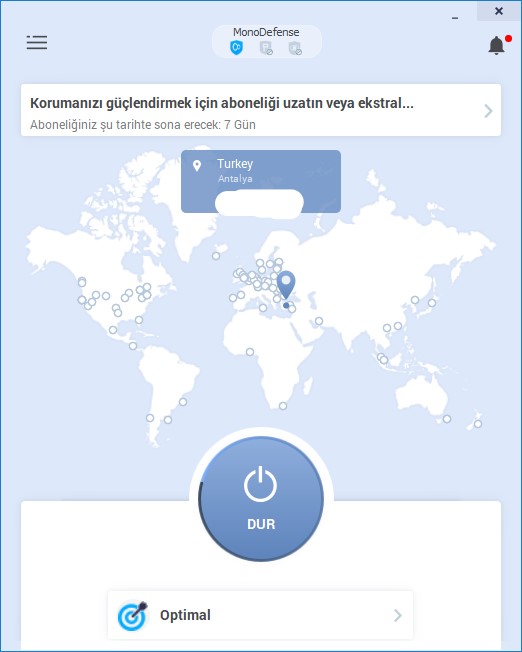Select the second MonoDefense product icon
522x652 pixels.
point(266,48)
